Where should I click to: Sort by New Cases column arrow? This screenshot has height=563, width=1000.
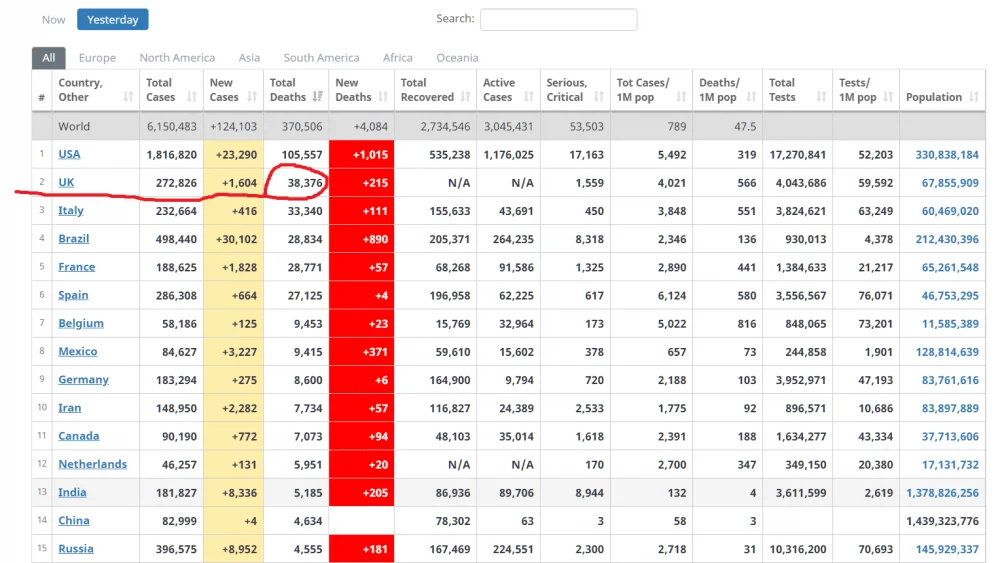[x=252, y=97]
